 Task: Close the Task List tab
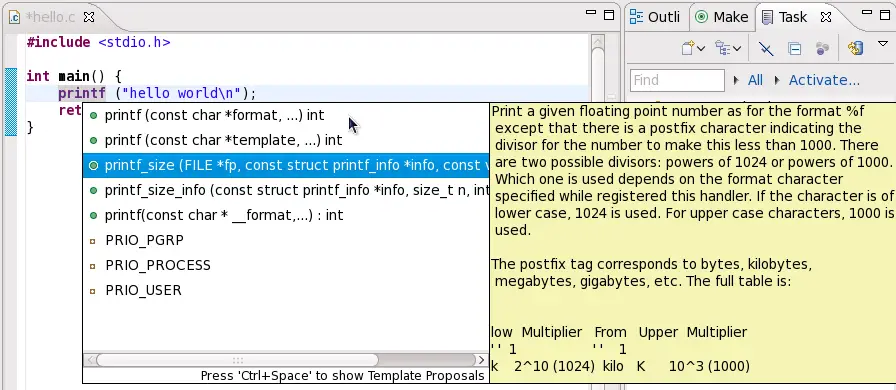click(x=826, y=17)
